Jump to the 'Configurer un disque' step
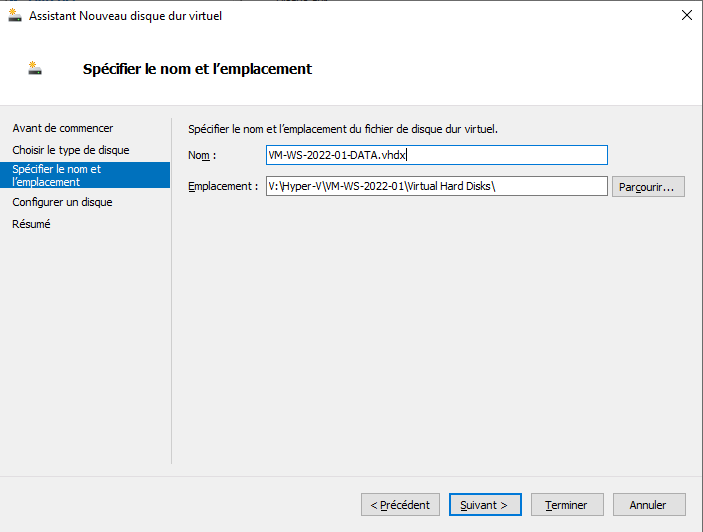The height and width of the screenshot is (532, 703). [x=62, y=202]
